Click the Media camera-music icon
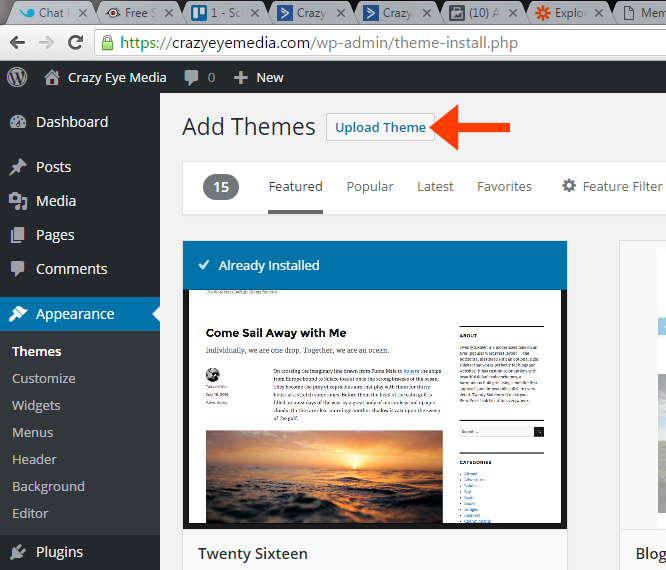Viewport: 666px width, 570px height. point(18,201)
